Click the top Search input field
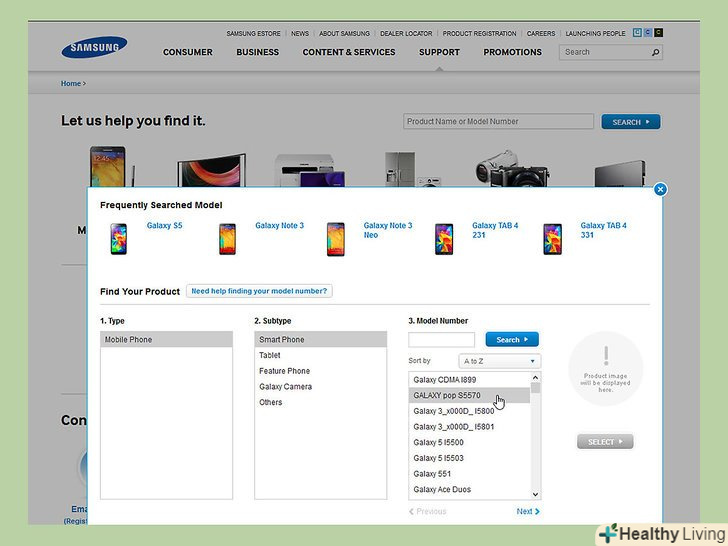Image resolution: width=728 pixels, height=546 pixels. click(x=605, y=52)
